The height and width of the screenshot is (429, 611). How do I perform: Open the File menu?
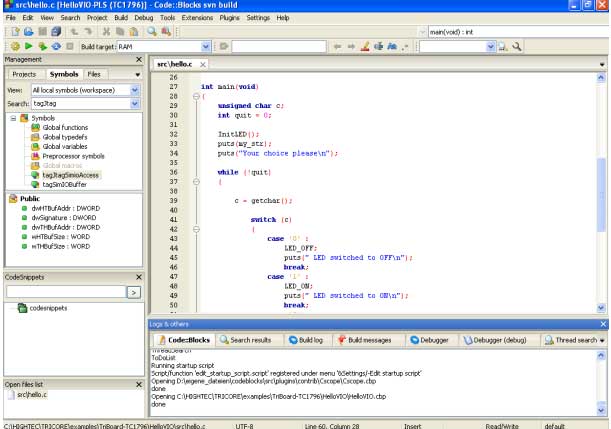point(11,18)
